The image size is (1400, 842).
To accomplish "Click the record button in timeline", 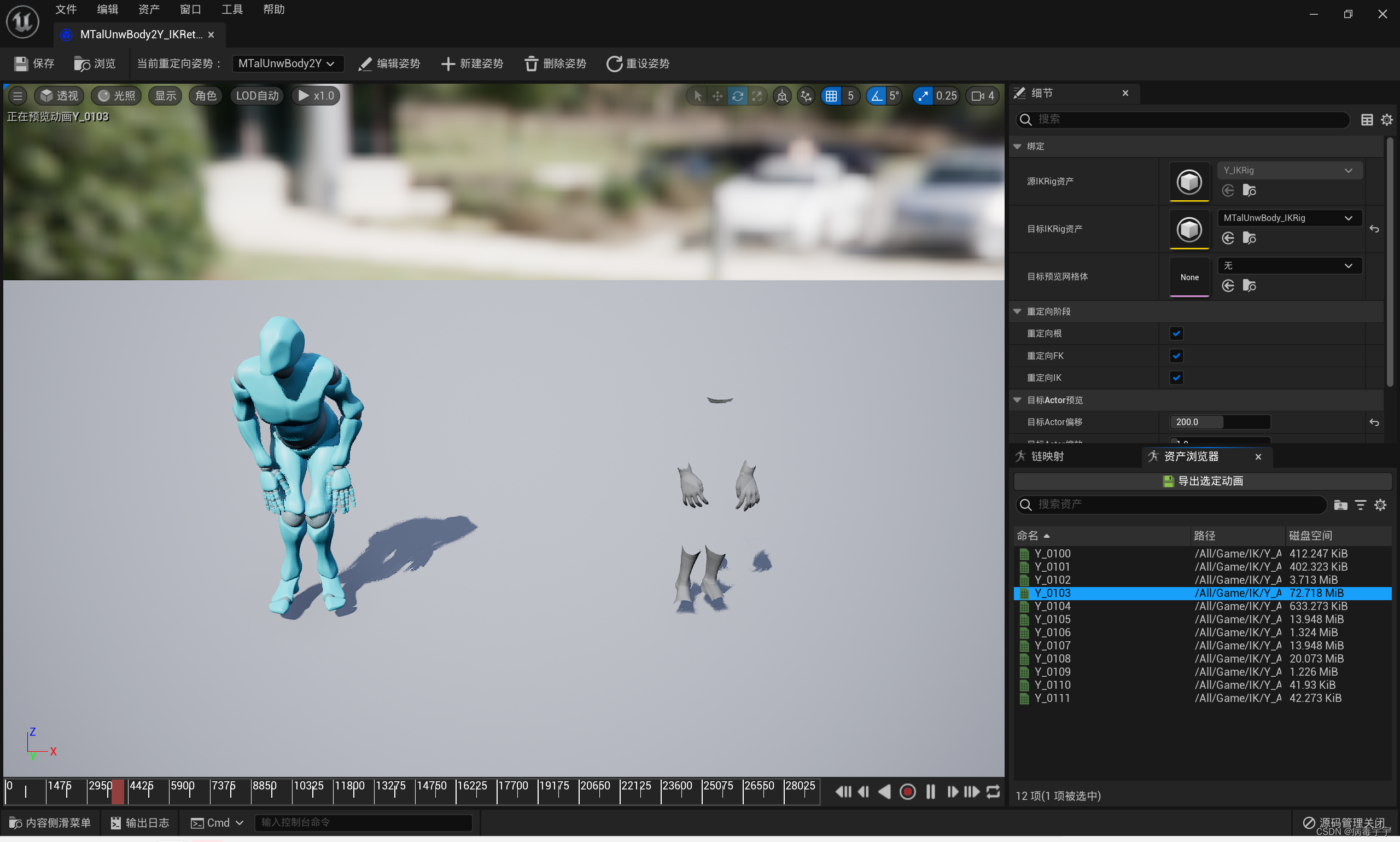I will click(907, 792).
